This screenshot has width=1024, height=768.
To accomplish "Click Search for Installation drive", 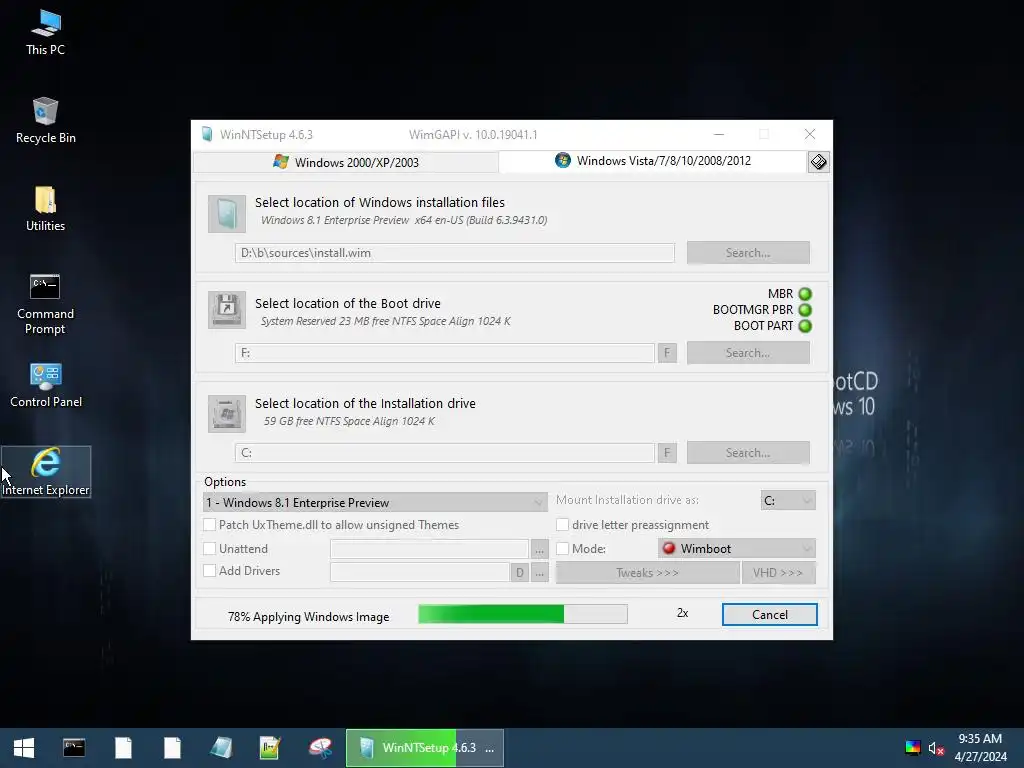I will click(x=748, y=453).
